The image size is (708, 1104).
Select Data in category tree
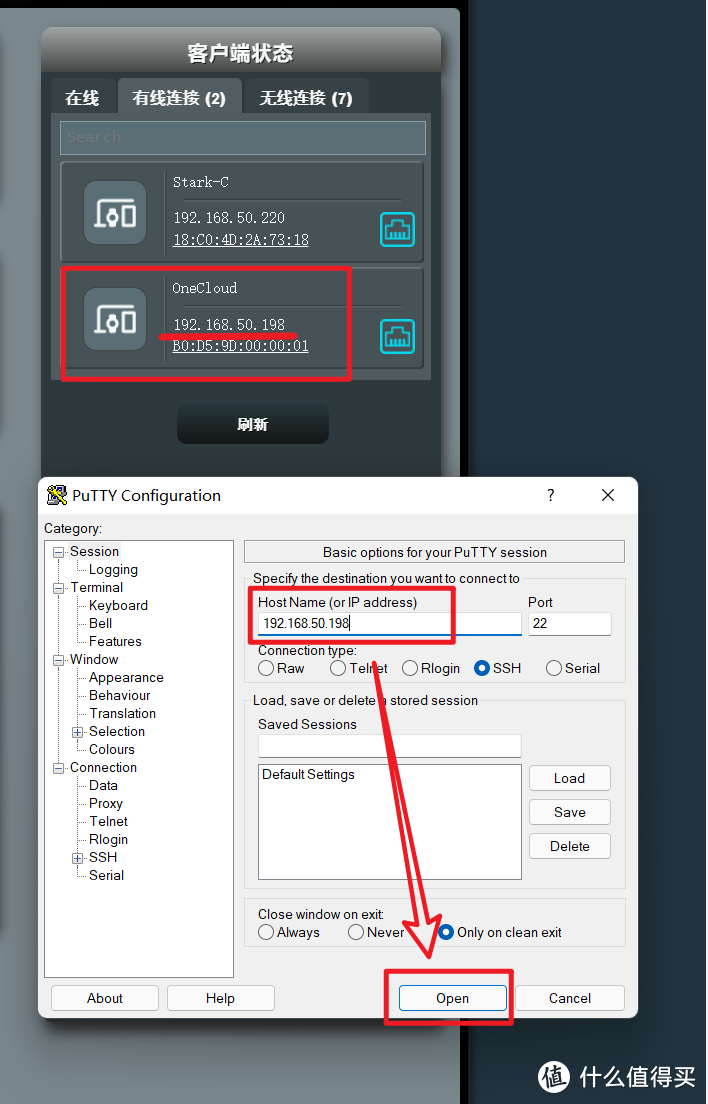103,786
